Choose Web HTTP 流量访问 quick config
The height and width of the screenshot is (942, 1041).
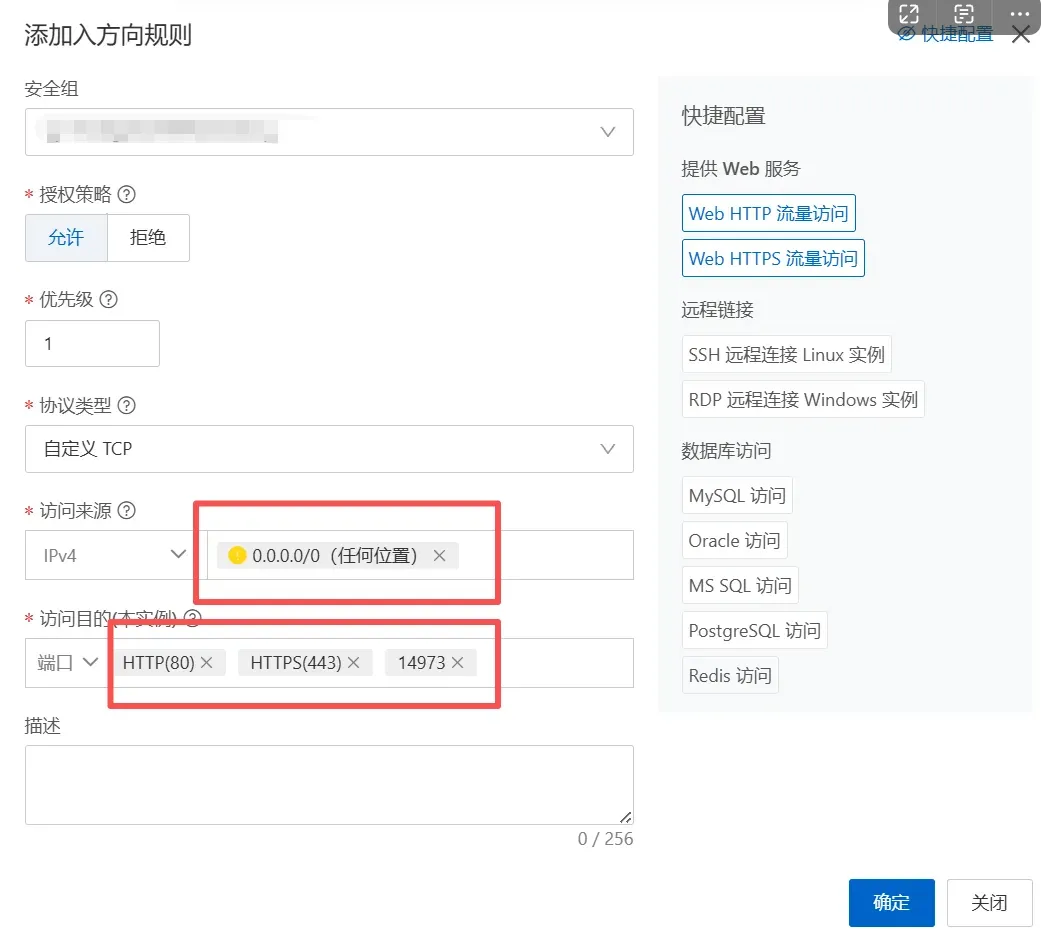(x=769, y=213)
